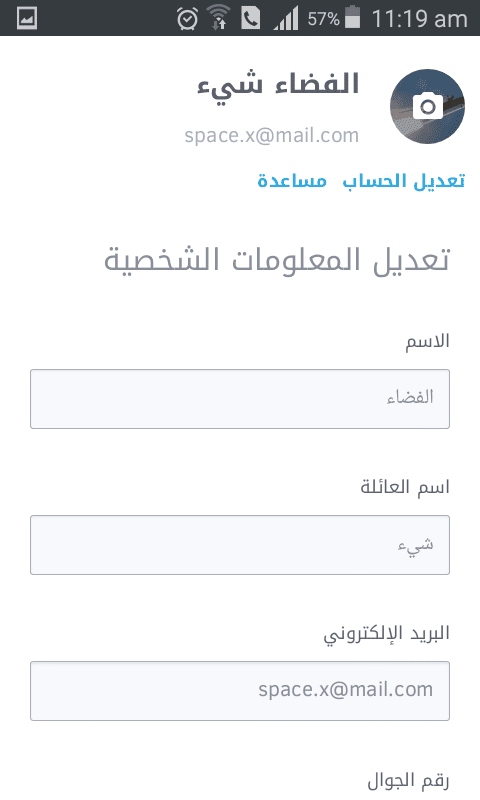This screenshot has height=800, width=480.
Task: Tap the 57% battery percentage text
Action: coord(323,19)
